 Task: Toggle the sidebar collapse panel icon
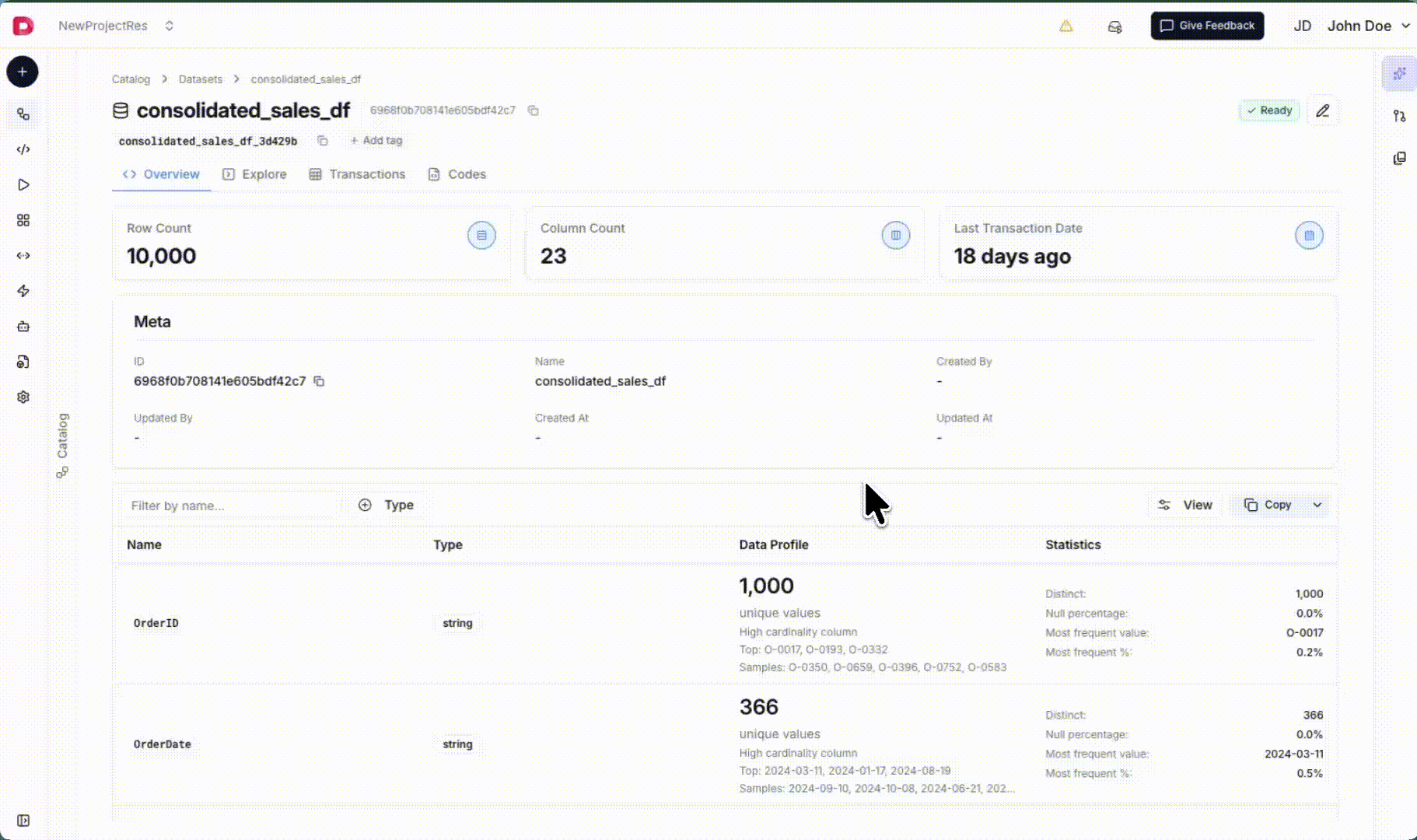click(23, 821)
